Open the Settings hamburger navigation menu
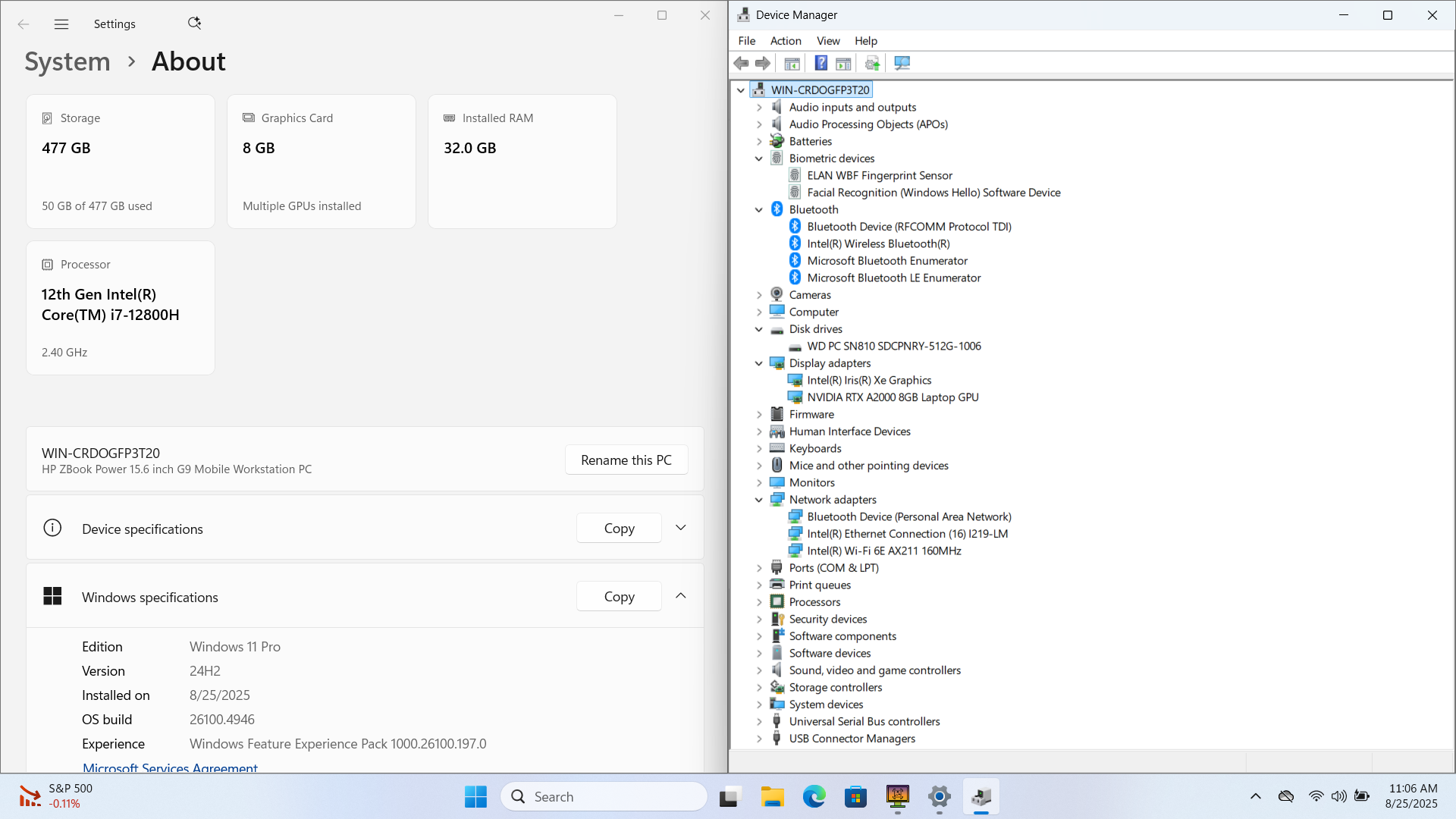The image size is (1456, 819). click(x=61, y=24)
